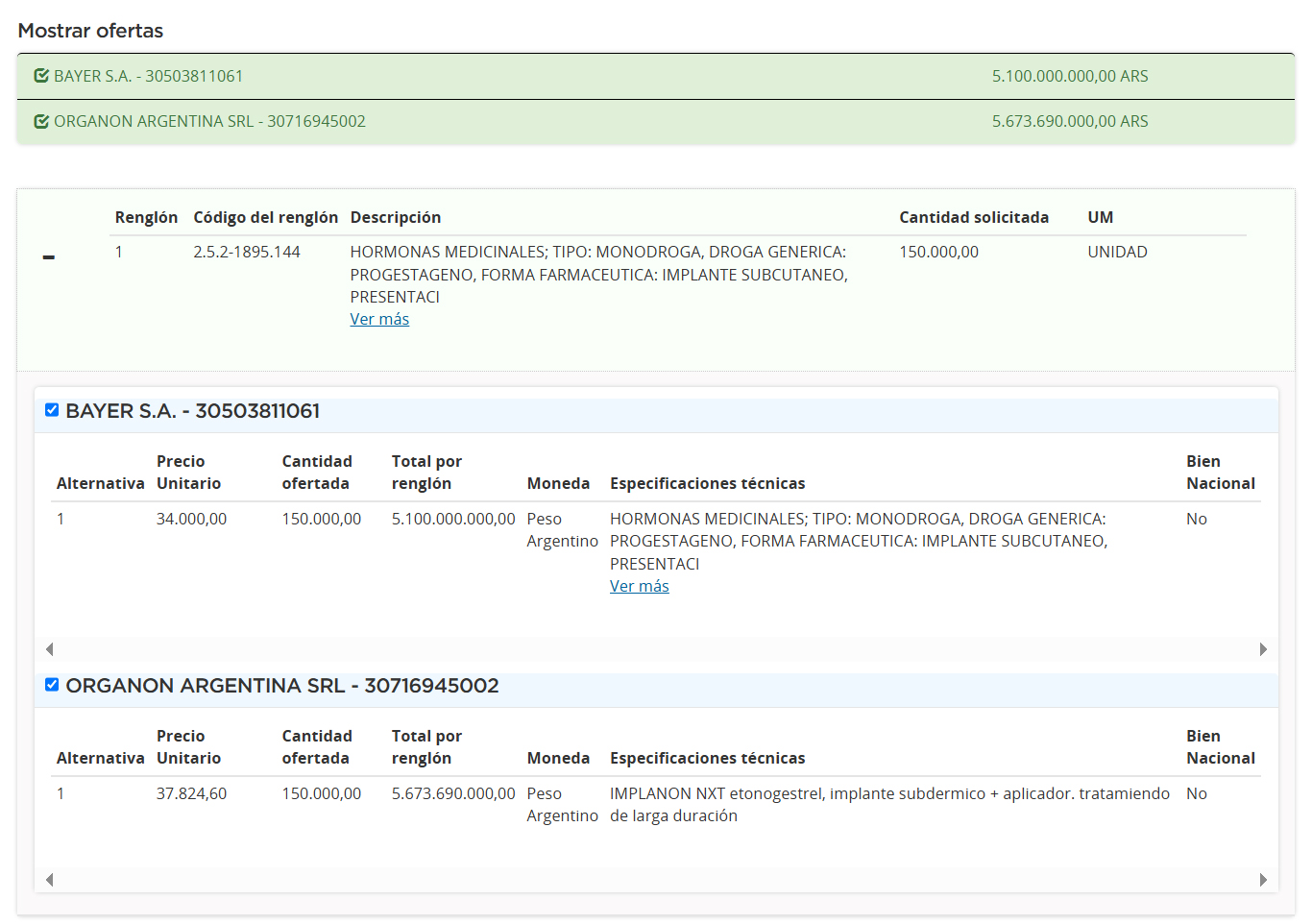Image resolution: width=1312 pixels, height=924 pixels.
Task: Open 'Ver más' link in BAYER technical specifications
Action: (640, 586)
